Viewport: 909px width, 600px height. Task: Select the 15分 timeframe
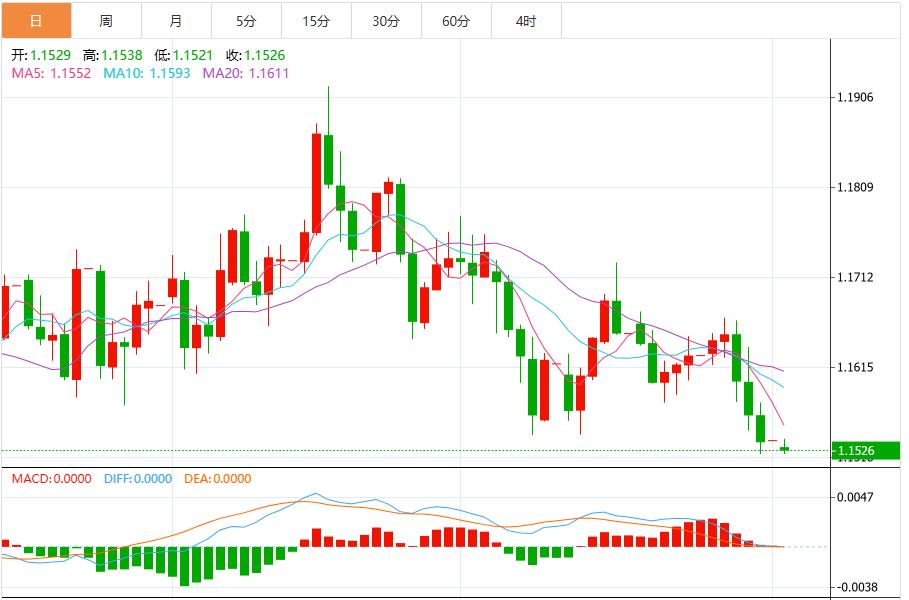point(314,18)
